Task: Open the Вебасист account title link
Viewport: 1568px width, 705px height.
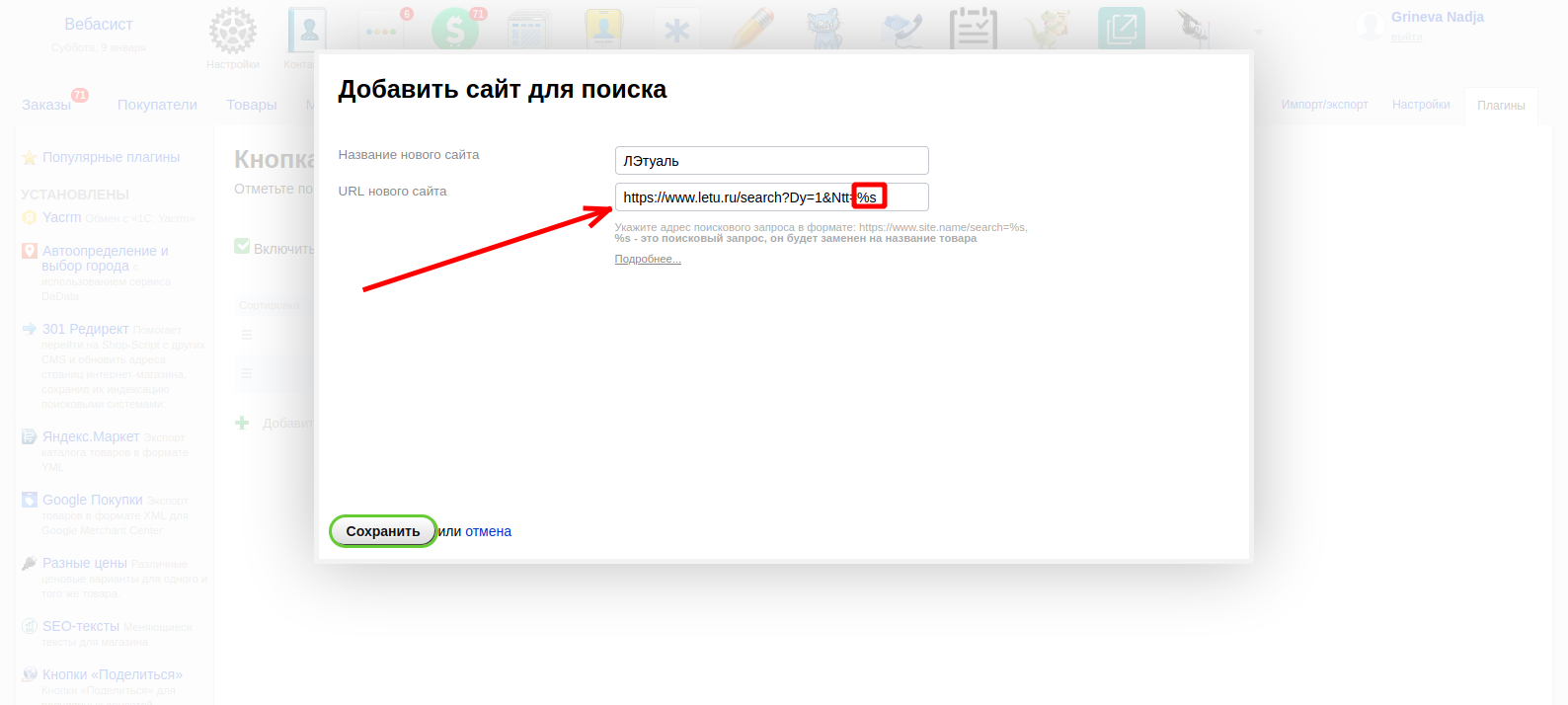Action: click(x=99, y=24)
